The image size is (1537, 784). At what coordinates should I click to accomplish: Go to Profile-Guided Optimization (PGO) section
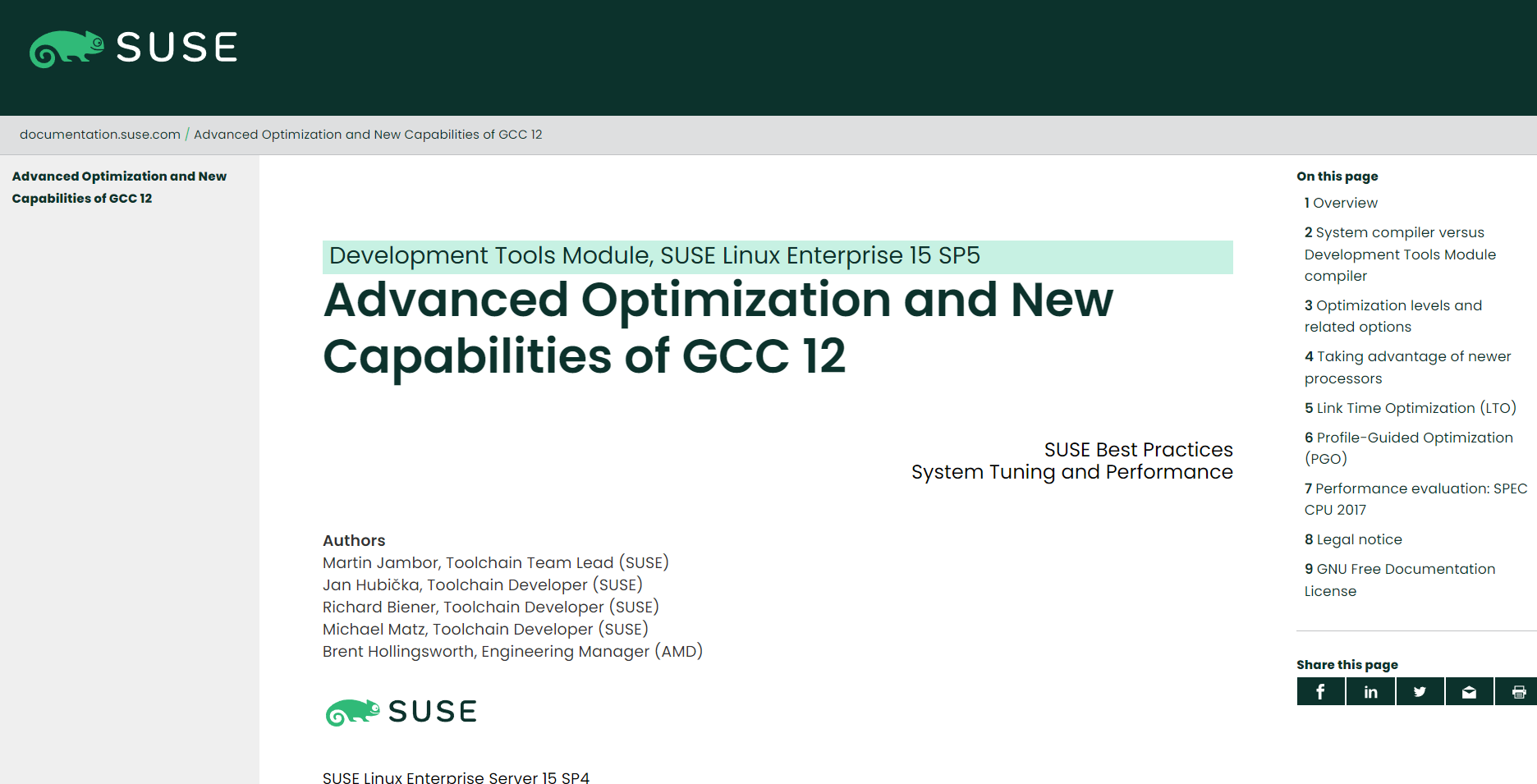click(1408, 448)
